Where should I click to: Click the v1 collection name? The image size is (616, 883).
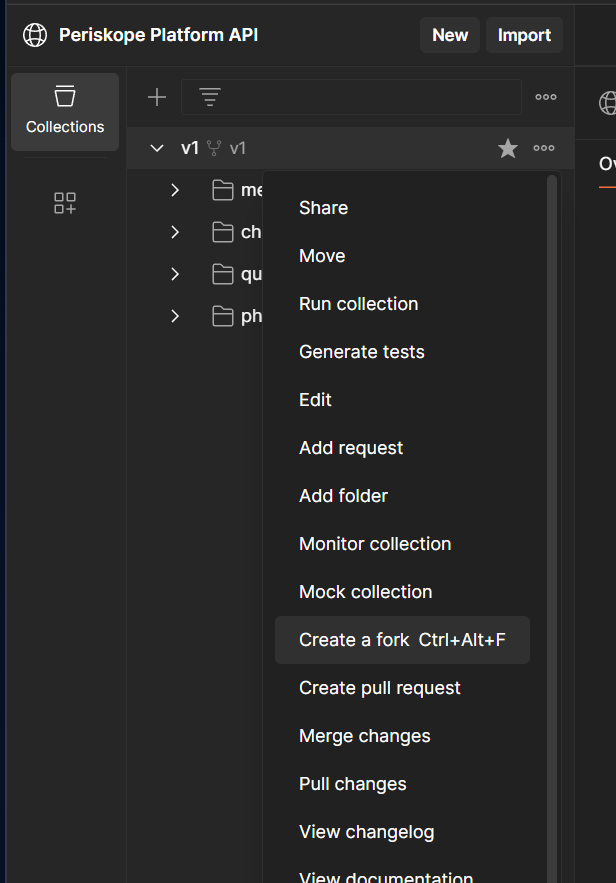pos(190,148)
